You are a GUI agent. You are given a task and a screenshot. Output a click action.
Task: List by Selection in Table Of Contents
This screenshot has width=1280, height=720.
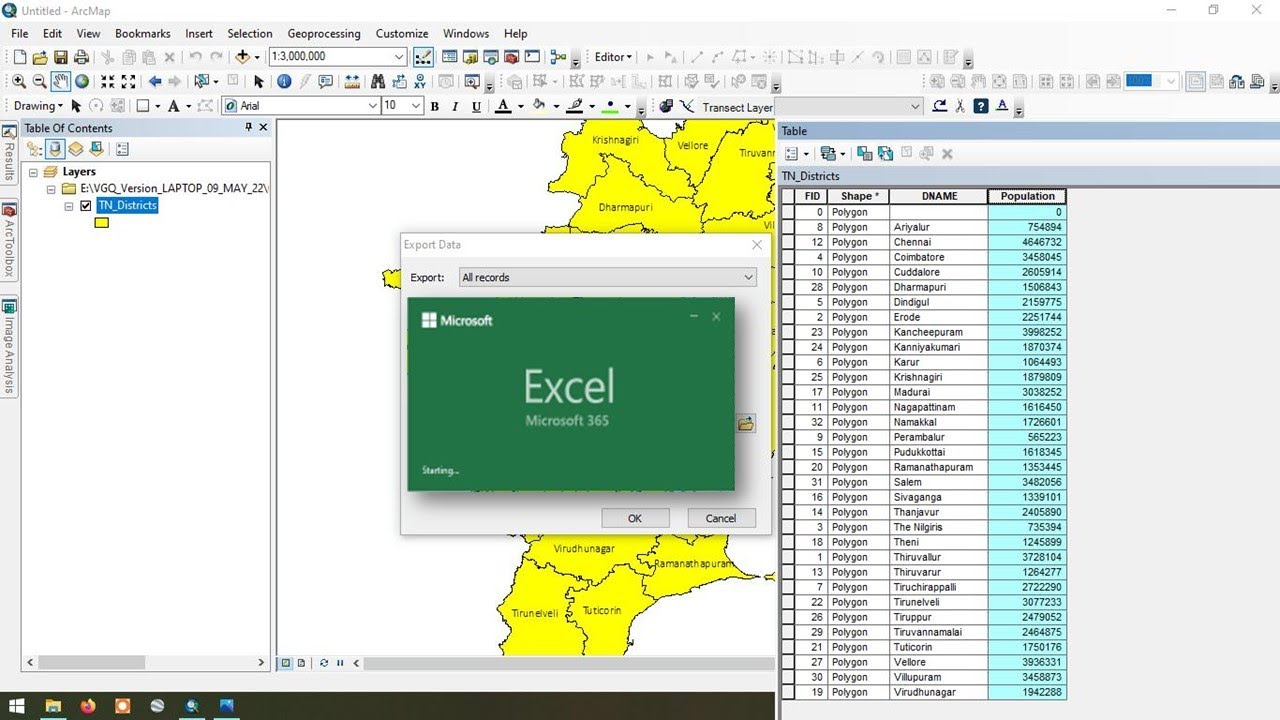tap(96, 149)
